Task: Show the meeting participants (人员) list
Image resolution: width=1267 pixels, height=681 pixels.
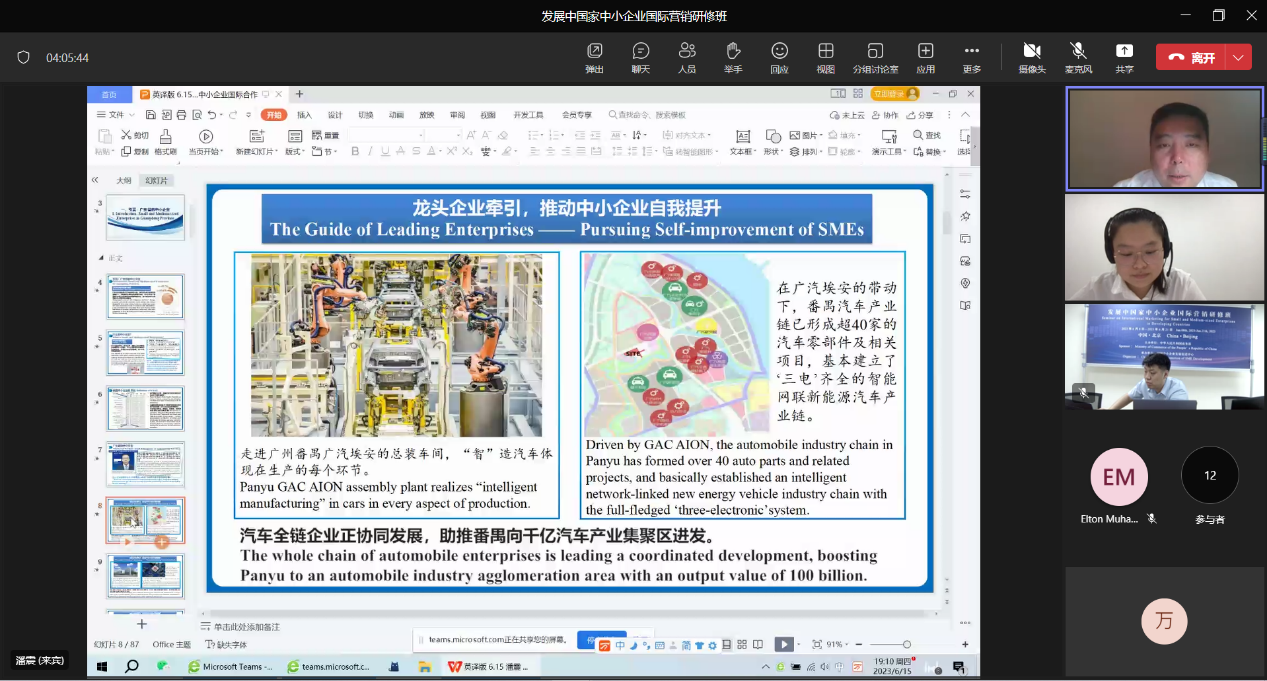Action: pyautogui.click(x=687, y=57)
